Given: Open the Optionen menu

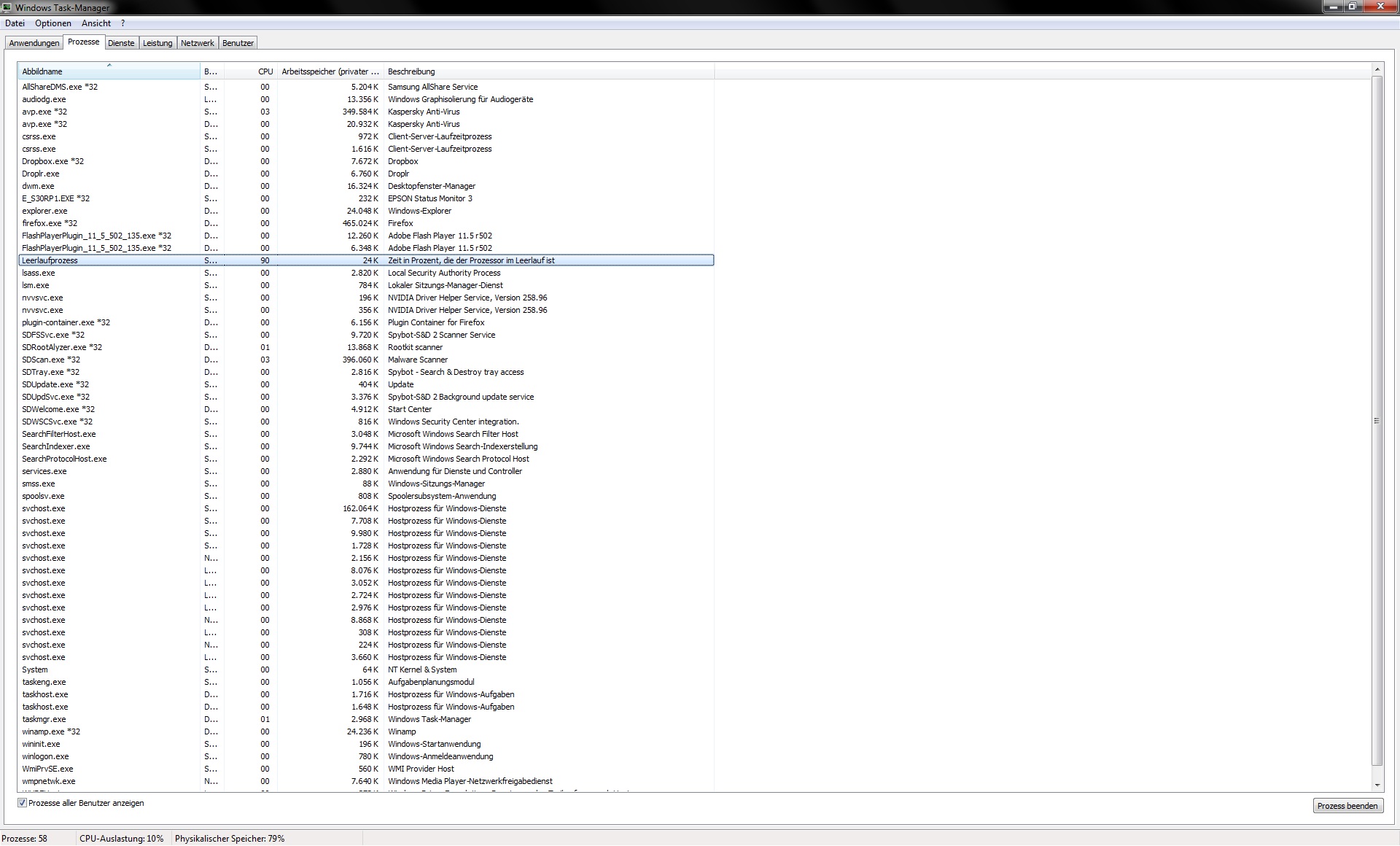Looking at the screenshot, I should 53,23.
